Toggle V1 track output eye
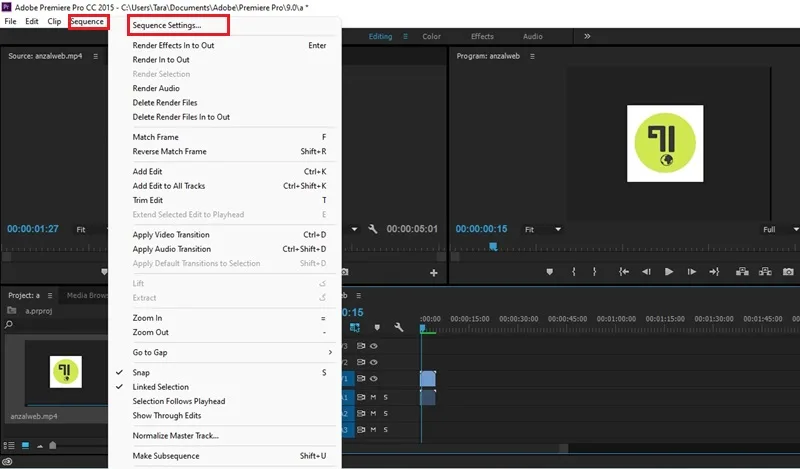This screenshot has width=800, height=469. [374, 379]
